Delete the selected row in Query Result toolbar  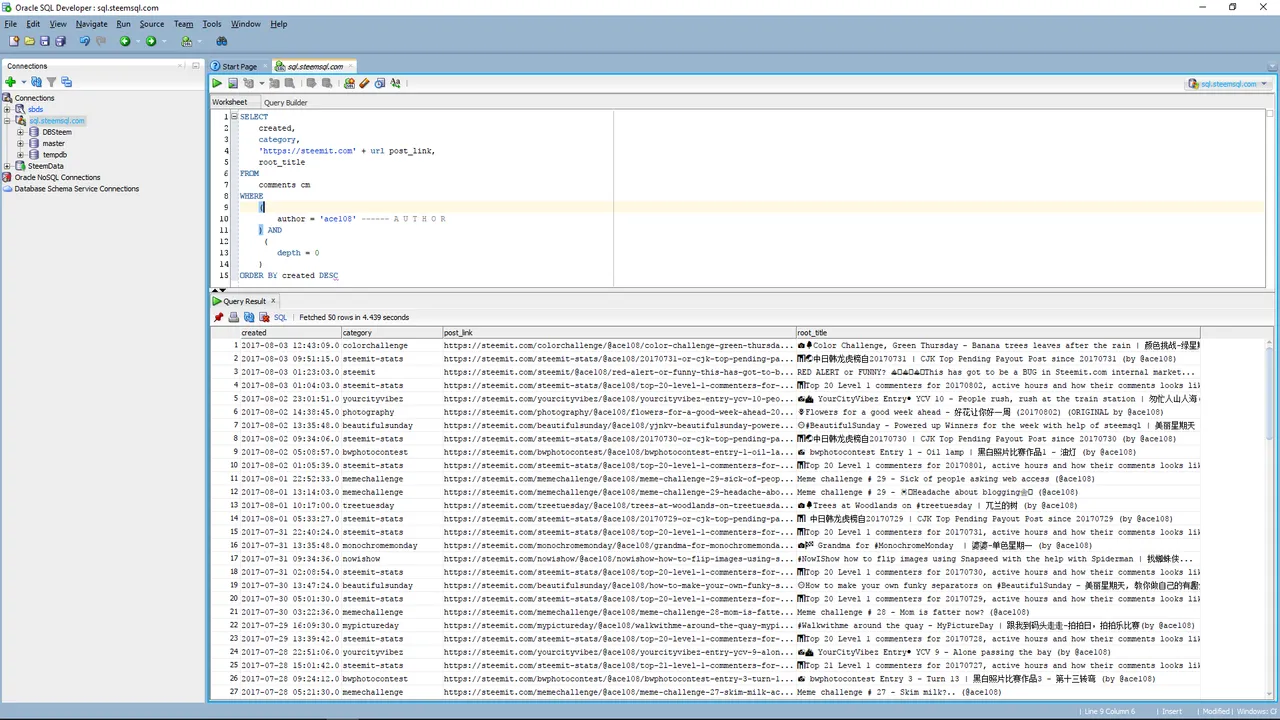coord(264,317)
